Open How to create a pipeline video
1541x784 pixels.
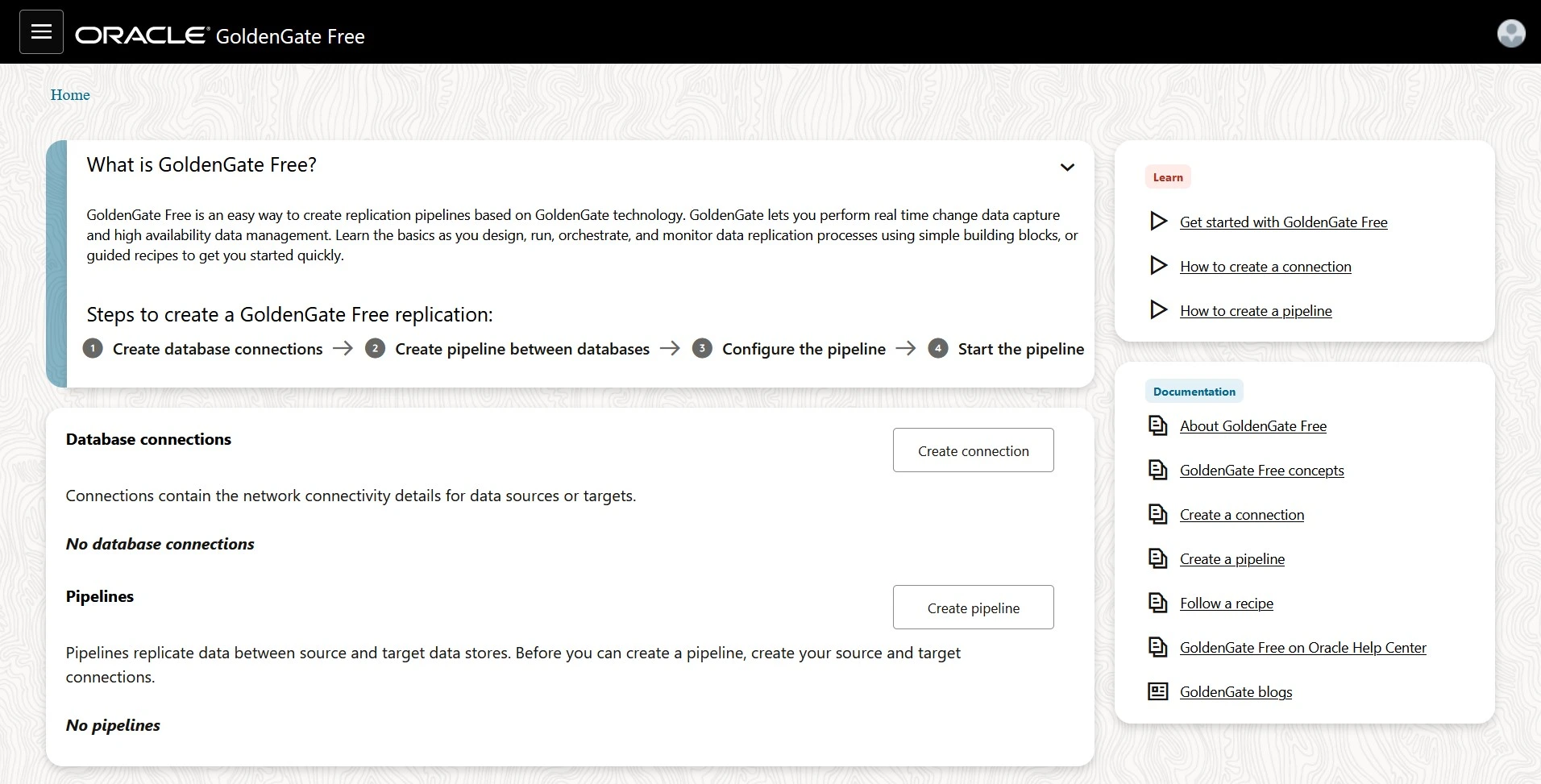(1256, 311)
